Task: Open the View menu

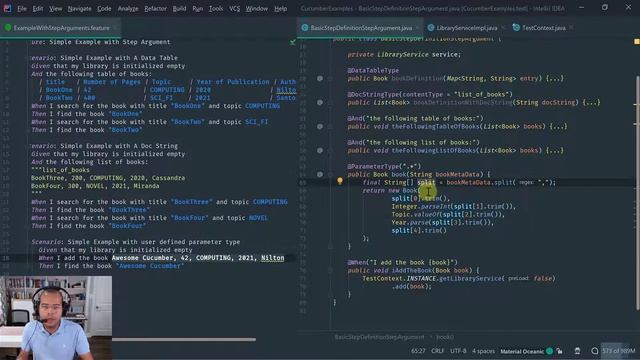Action: tap(56, 9)
